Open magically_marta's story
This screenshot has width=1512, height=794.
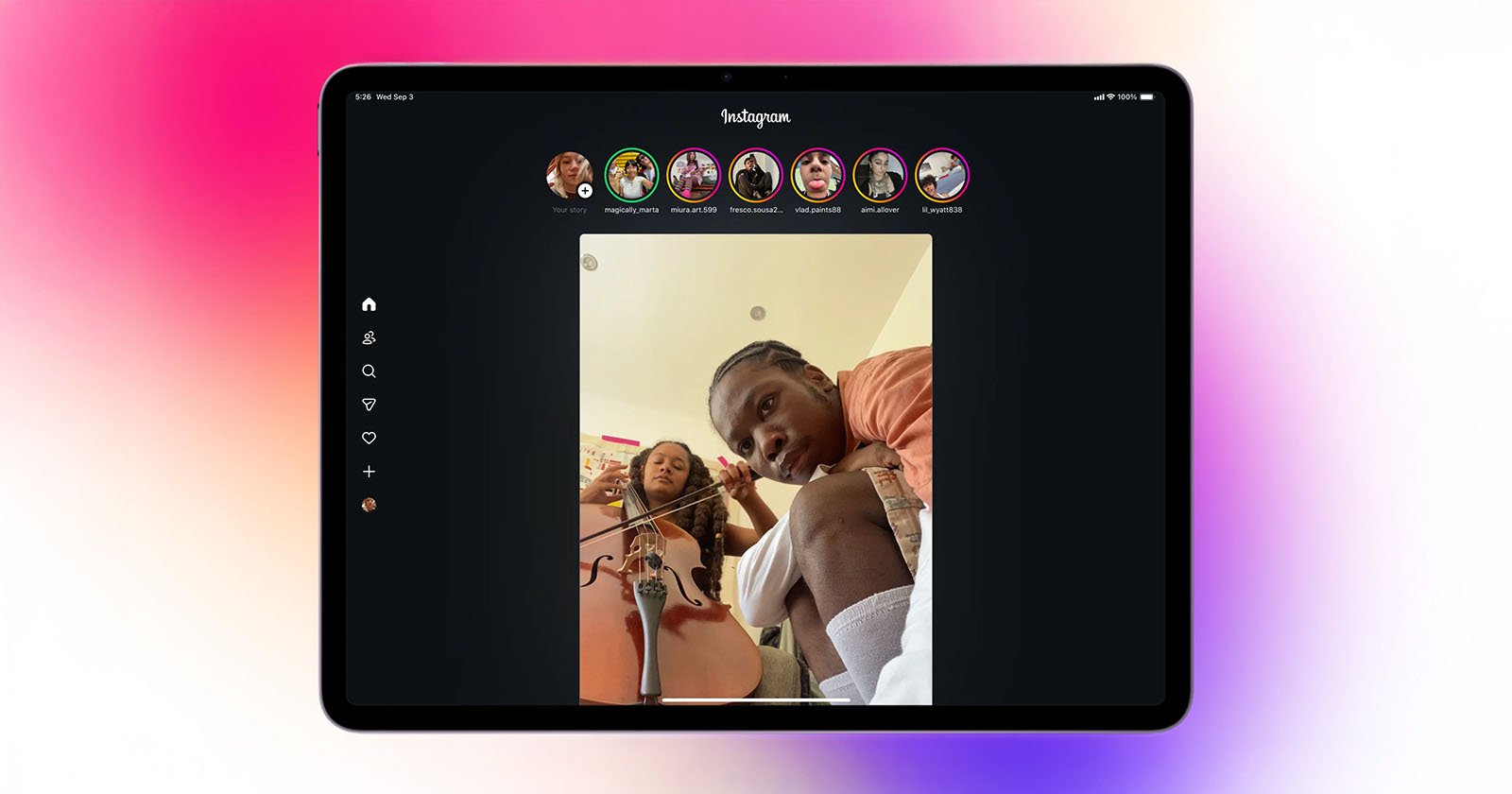(x=631, y=175)
